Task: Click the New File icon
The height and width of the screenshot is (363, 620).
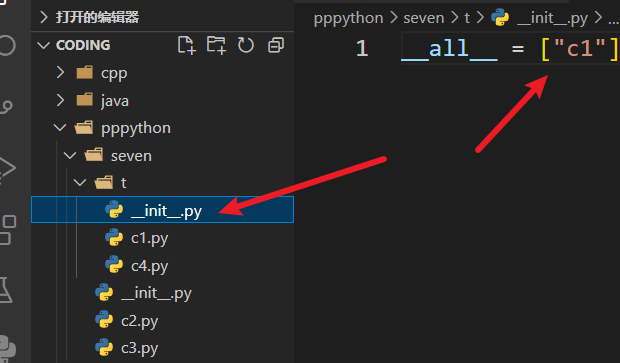Action: coord(187,45)
